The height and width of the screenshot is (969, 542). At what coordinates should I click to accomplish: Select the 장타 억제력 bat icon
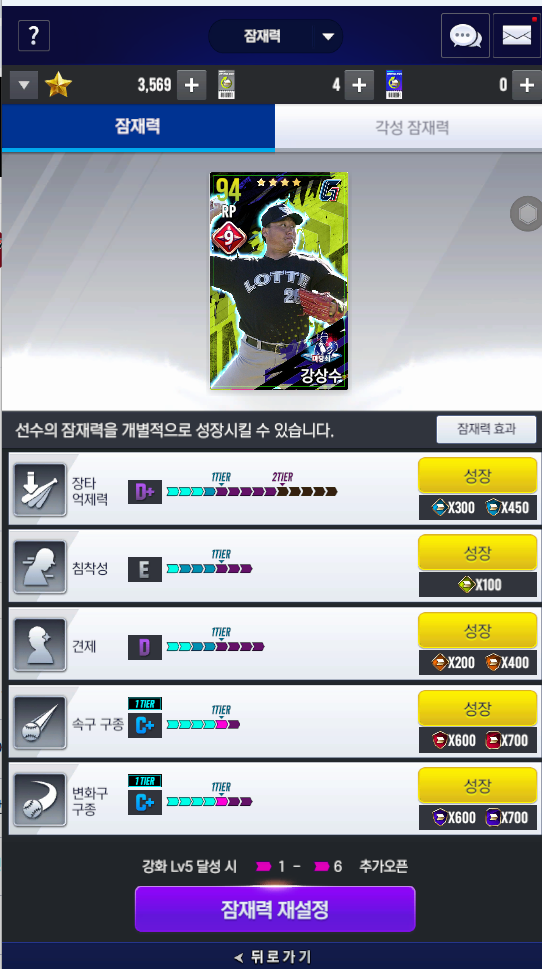pos(40,489)
